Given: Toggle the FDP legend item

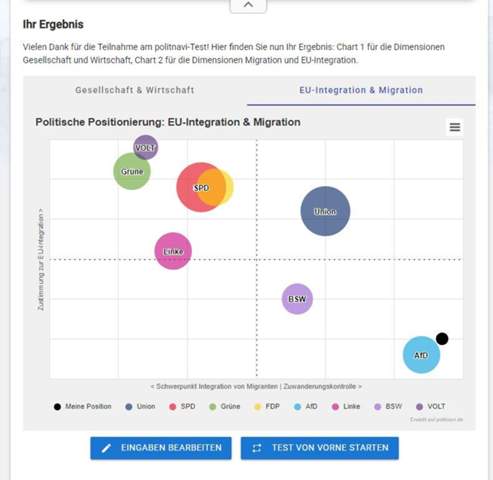Looking at the screenshot, I should point(267,407).
